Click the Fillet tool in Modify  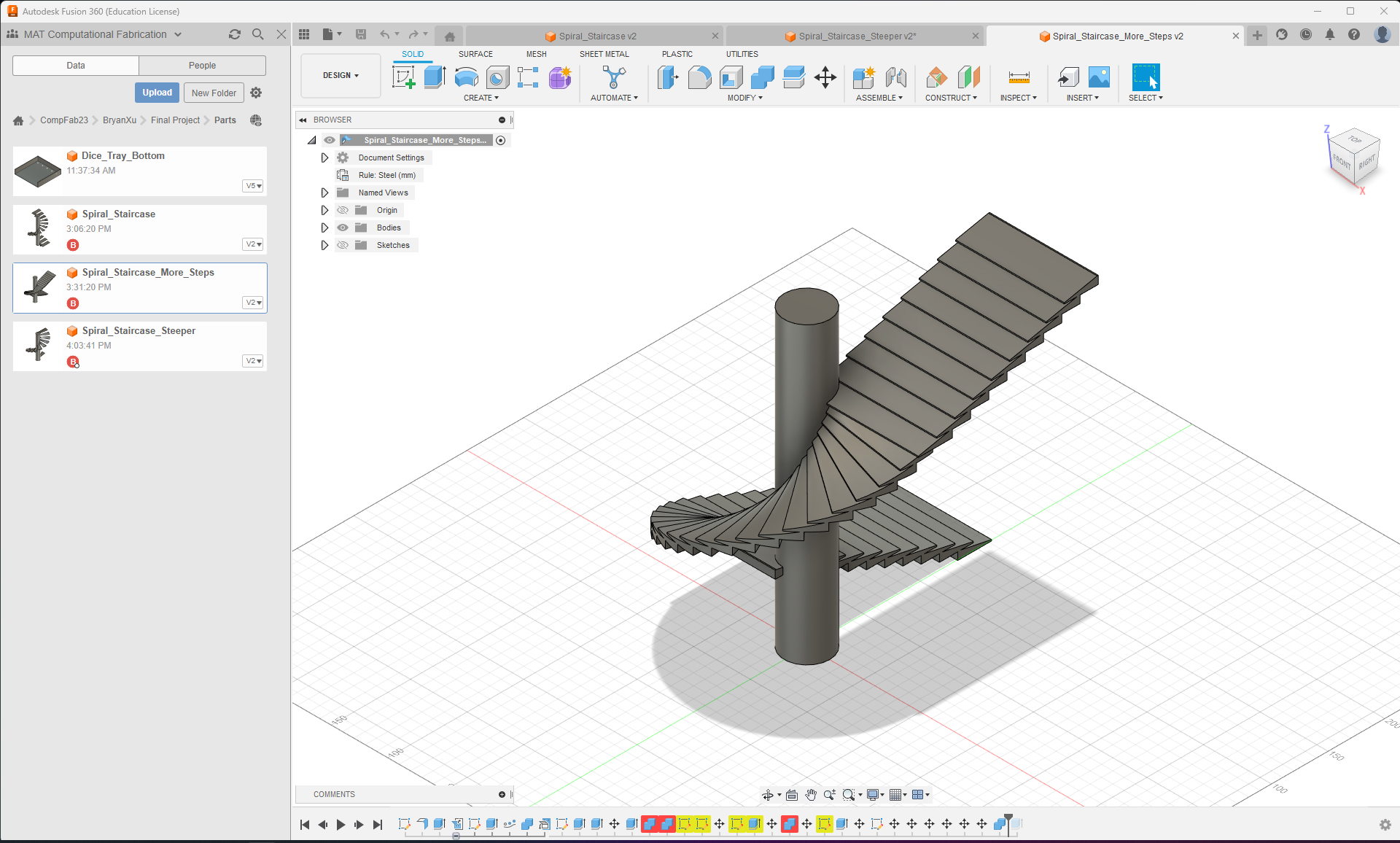click(699, 77)
